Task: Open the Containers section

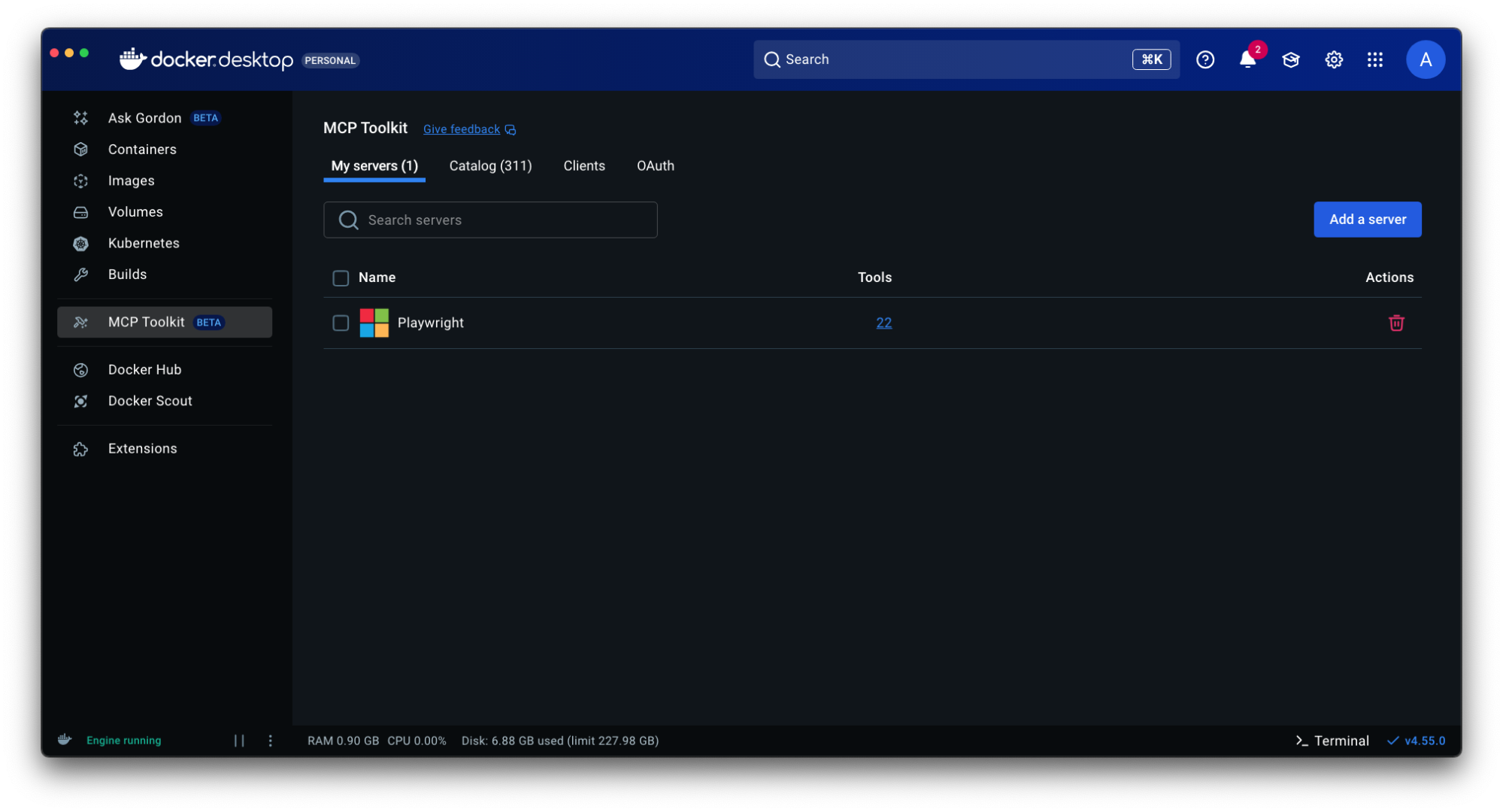Action: click(142, 149)
